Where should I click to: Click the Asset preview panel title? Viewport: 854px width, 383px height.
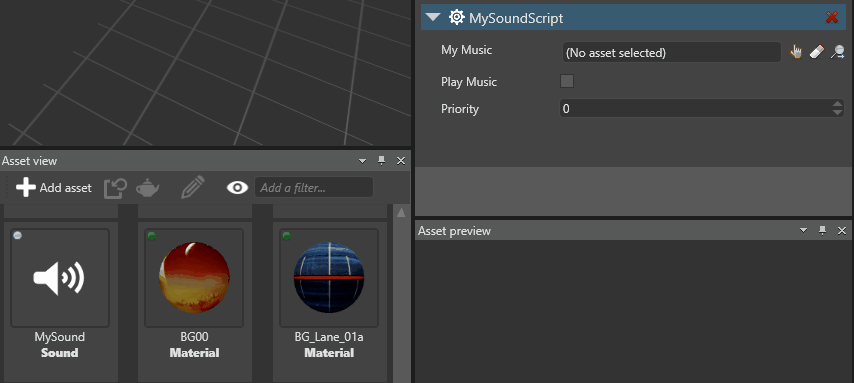tap(454, 231)
